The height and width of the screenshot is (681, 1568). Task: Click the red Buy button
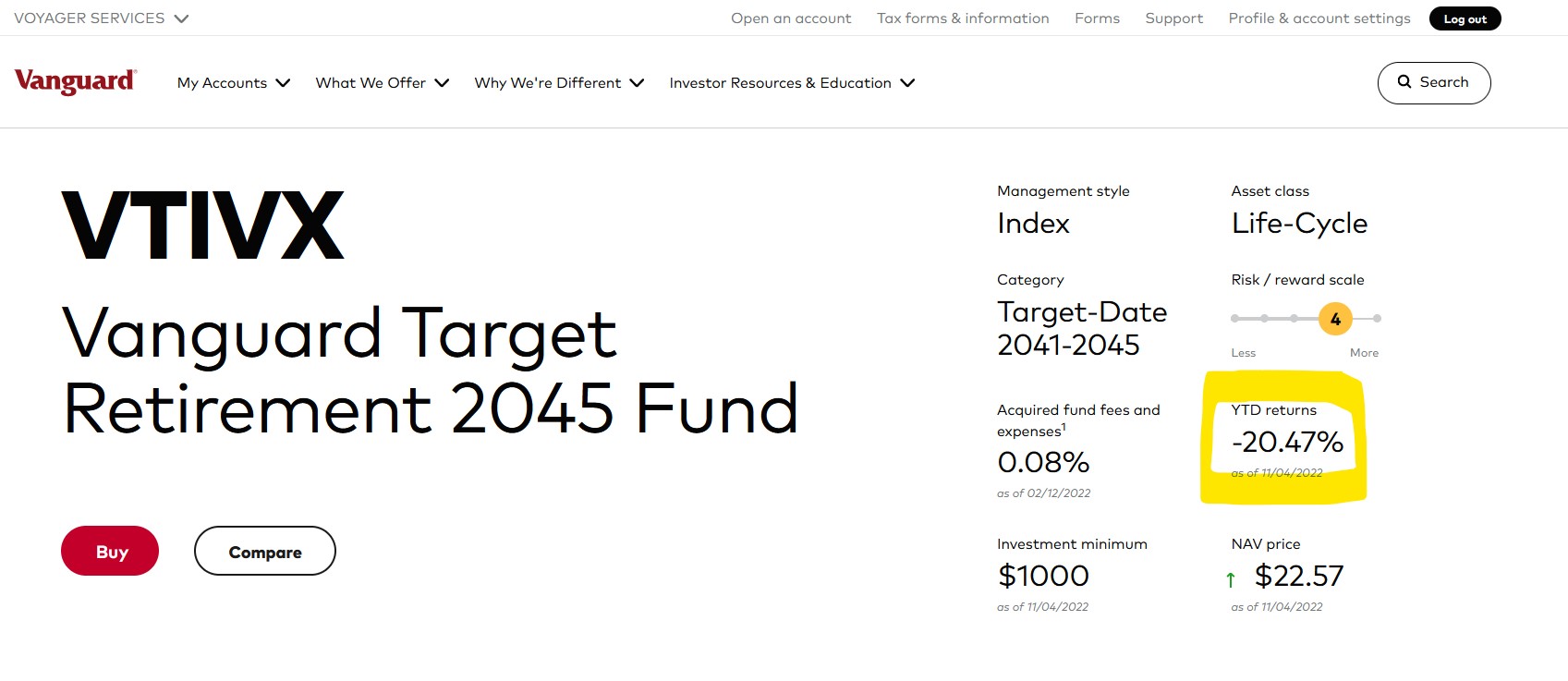pos(110,551)
